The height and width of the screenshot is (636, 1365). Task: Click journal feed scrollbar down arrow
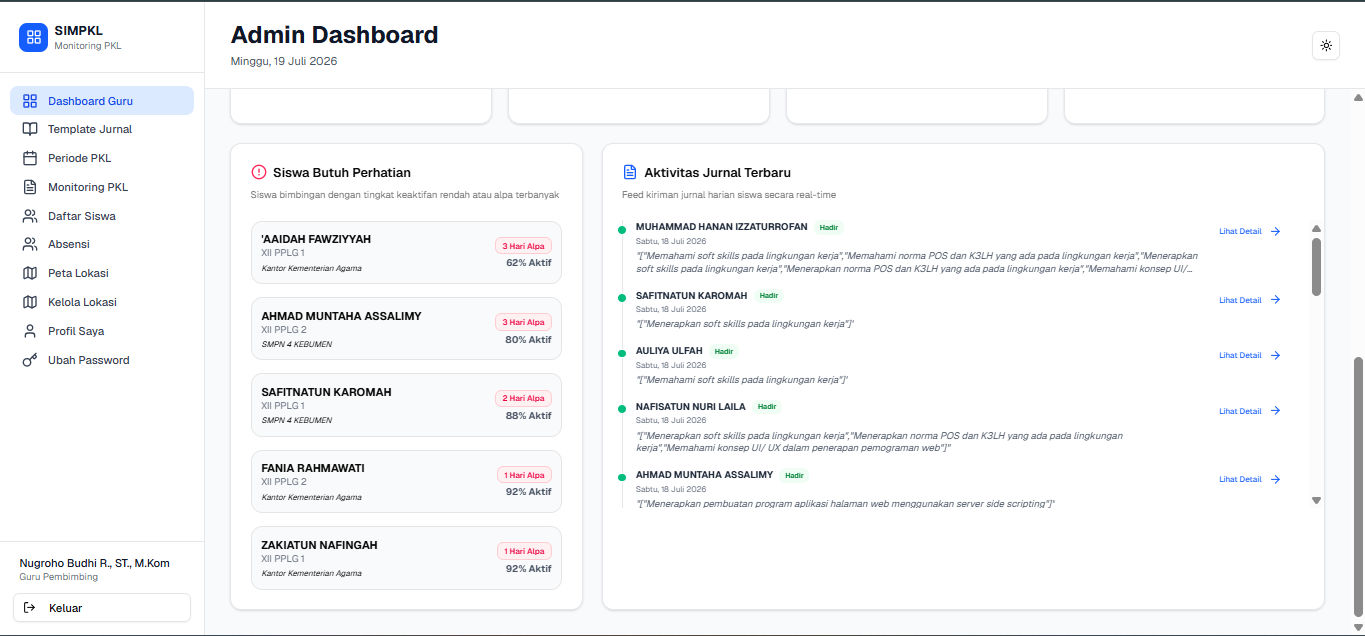(x=1316, y=500)
